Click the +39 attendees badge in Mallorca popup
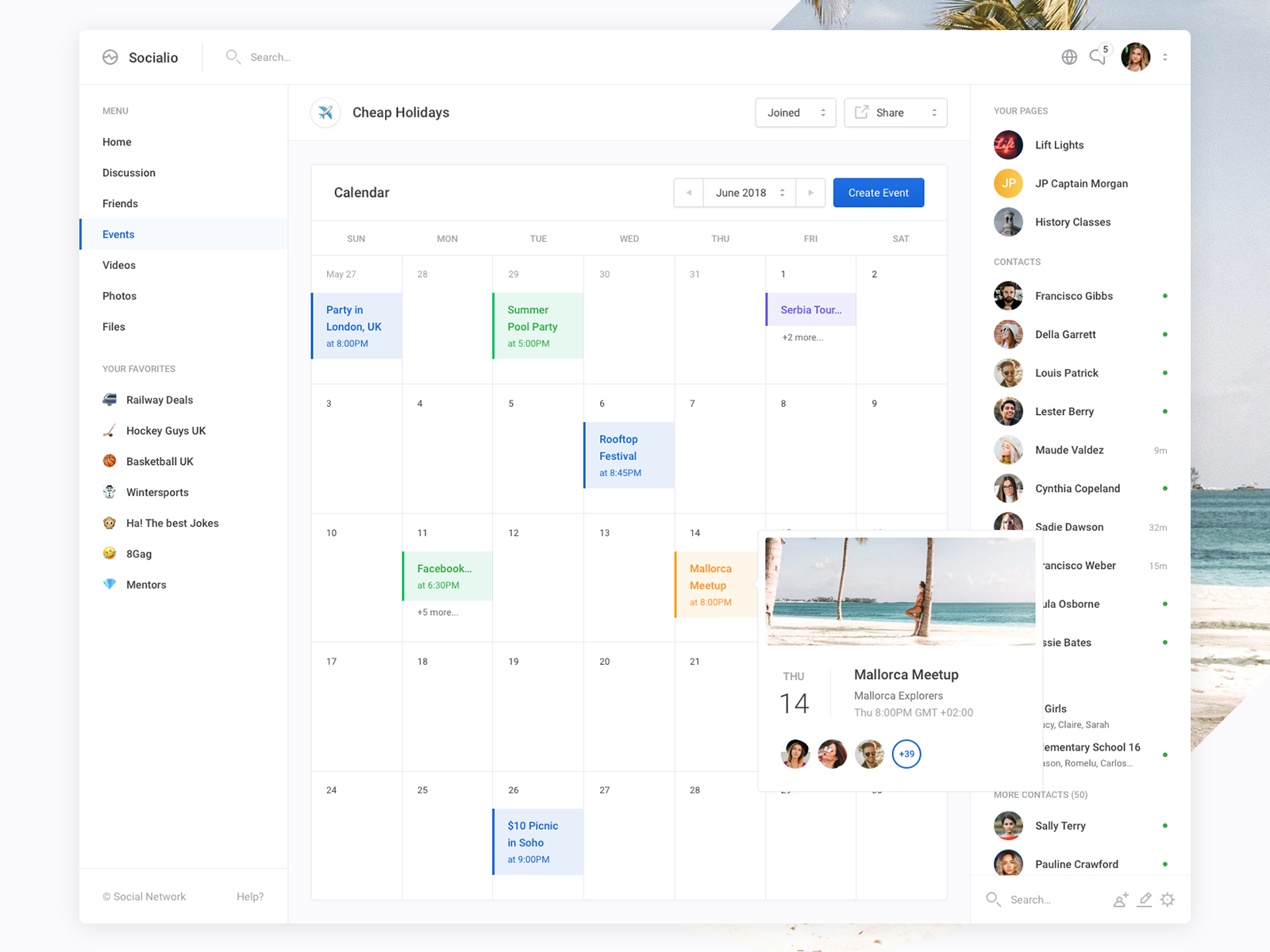This screenshot has width=1270, height=952. [906, 754]
